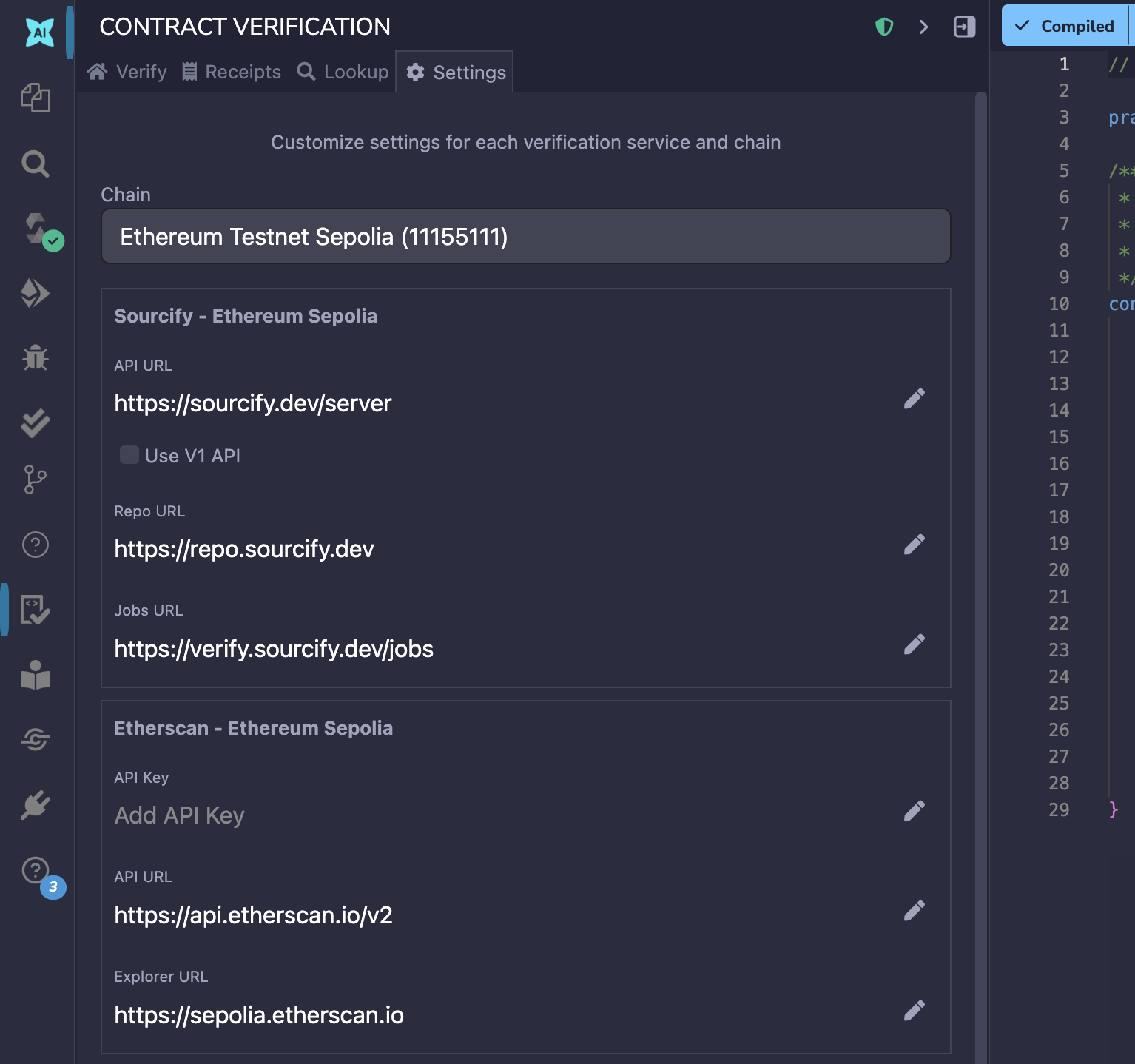Click the panel dock icon in header
The image size is (1135, 1064).
(x=965, y=27)
